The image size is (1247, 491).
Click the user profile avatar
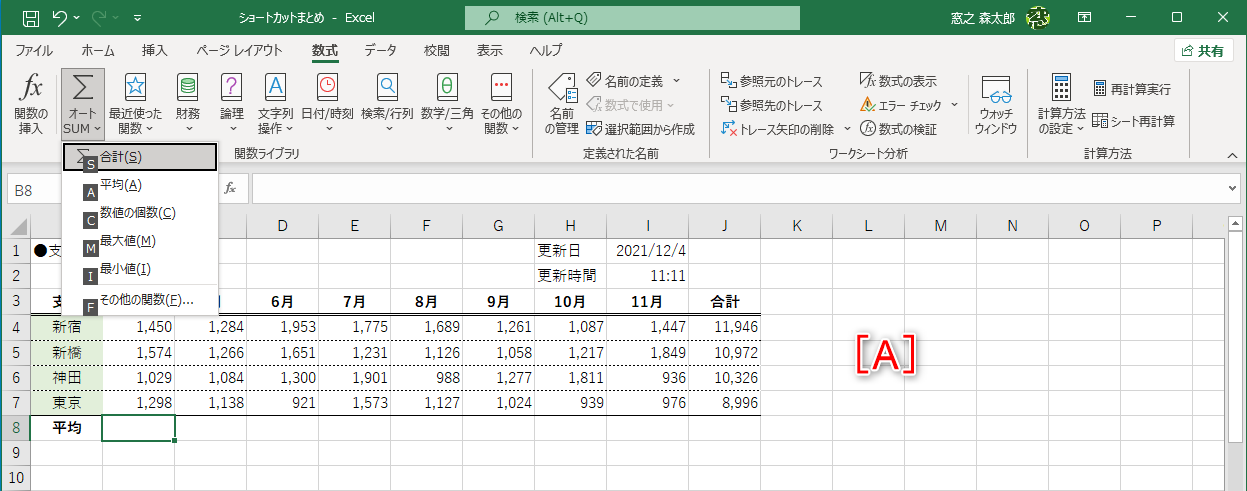(x=1037, y=18)
